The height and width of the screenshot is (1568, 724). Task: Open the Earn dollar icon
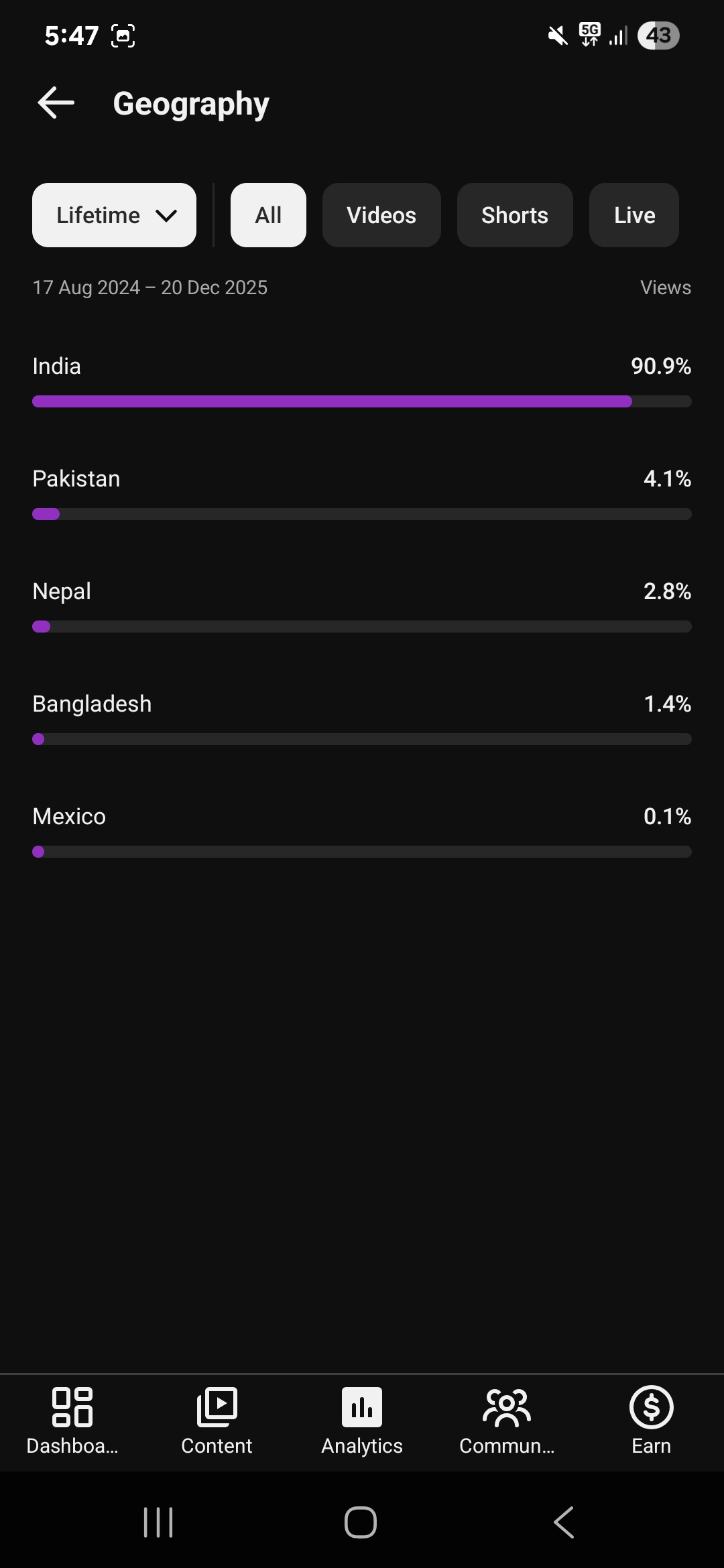coord(651,1407)
